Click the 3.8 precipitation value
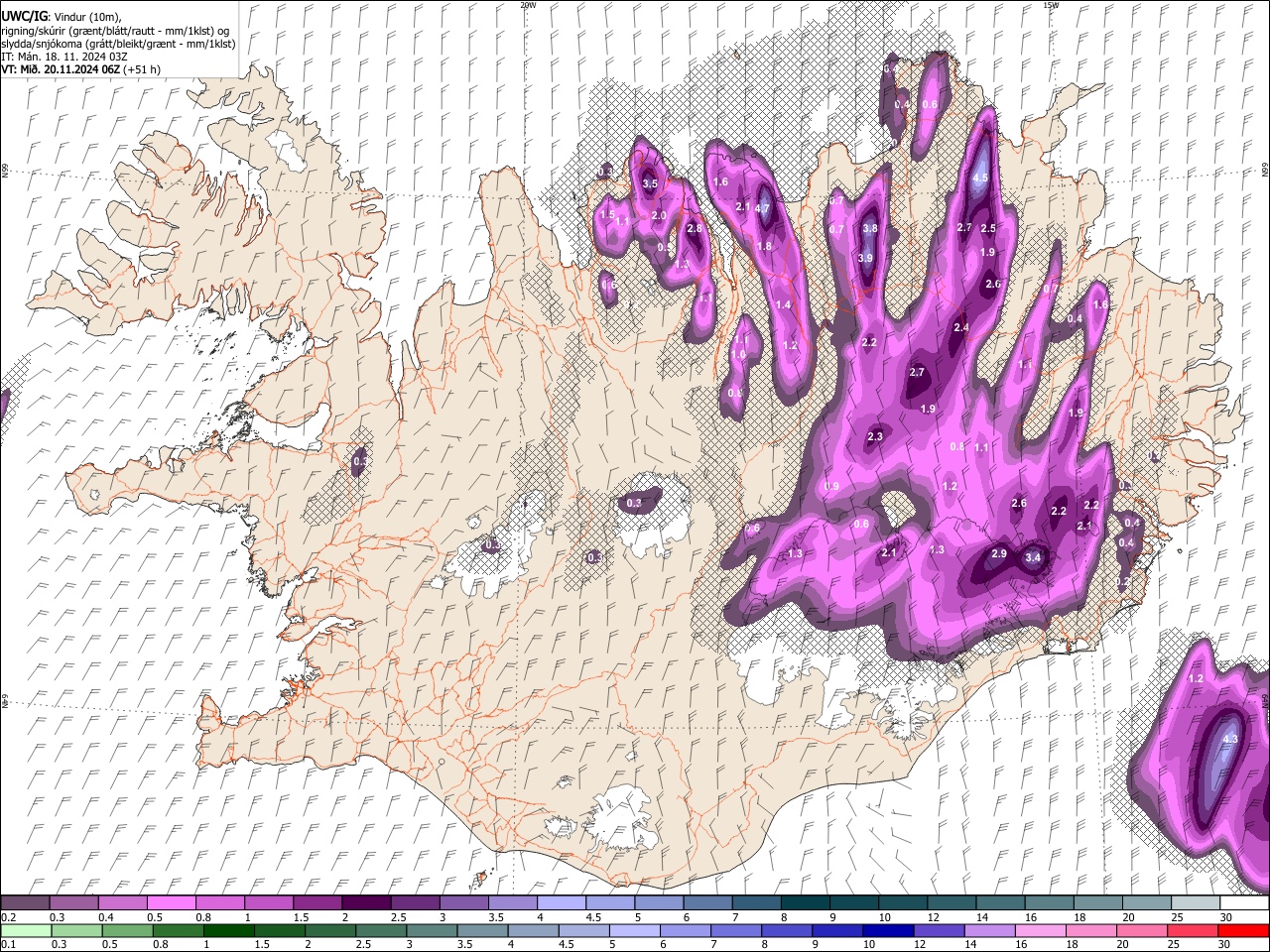 pos(870,228)
